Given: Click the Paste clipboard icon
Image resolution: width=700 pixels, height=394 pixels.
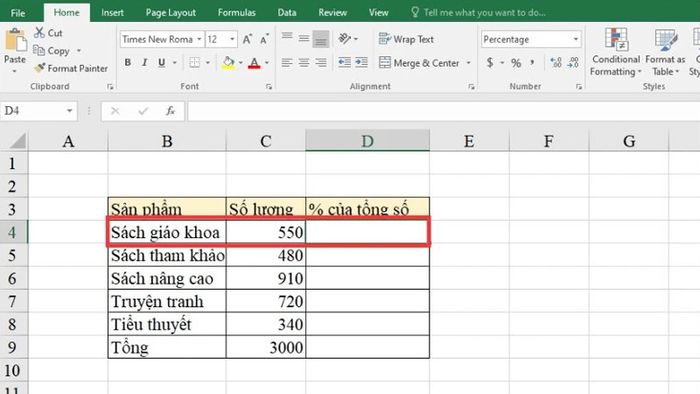Looking at the screenshot, I should tap(15, 41).
